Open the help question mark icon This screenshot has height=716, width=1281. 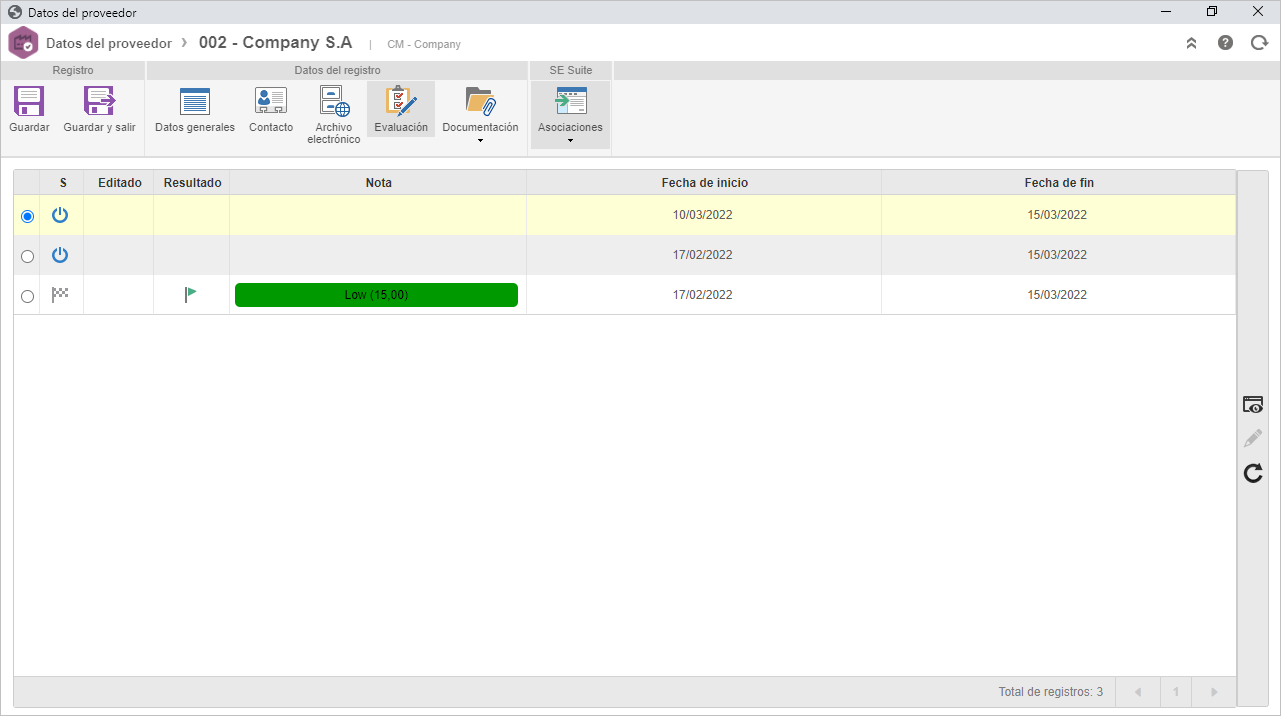pos(1225,43)
